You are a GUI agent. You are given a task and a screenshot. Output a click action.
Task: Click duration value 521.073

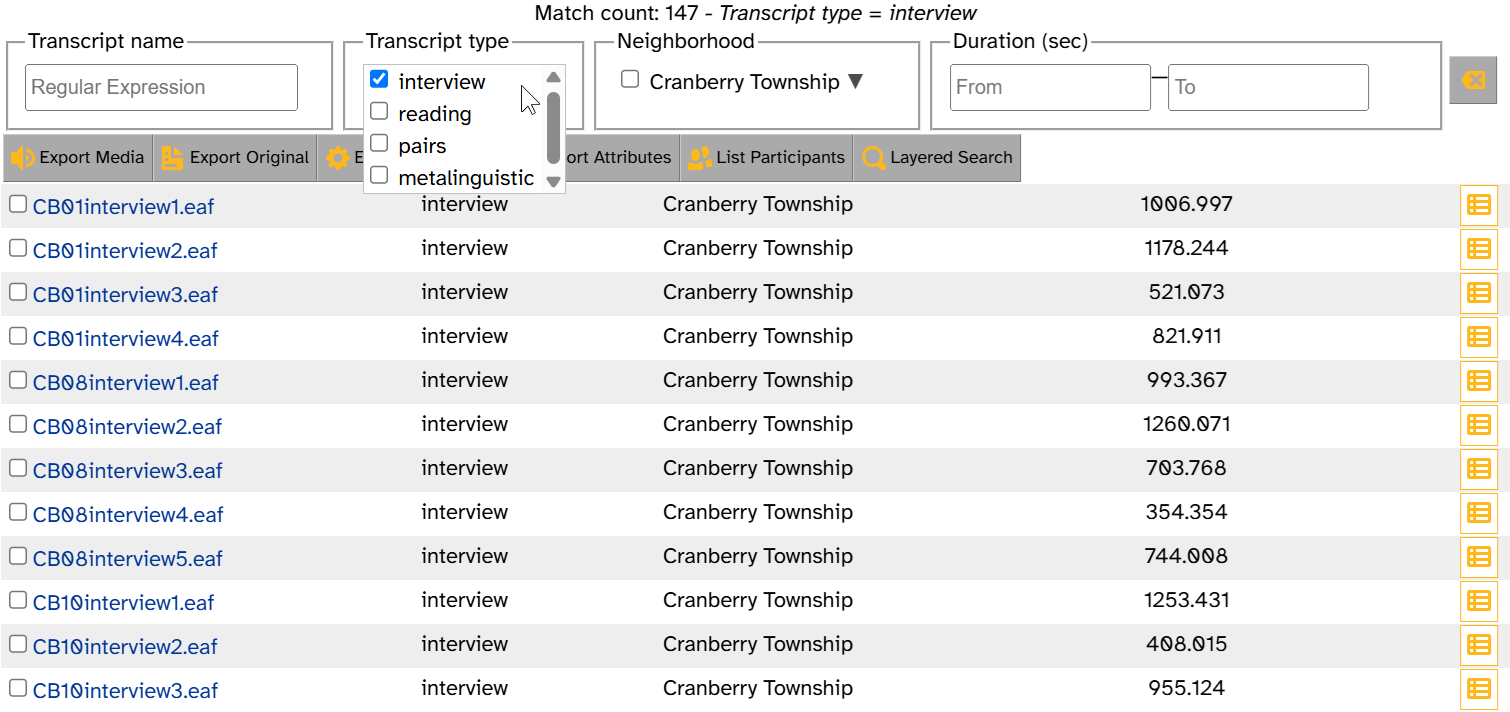click(x=1187, y=292)
